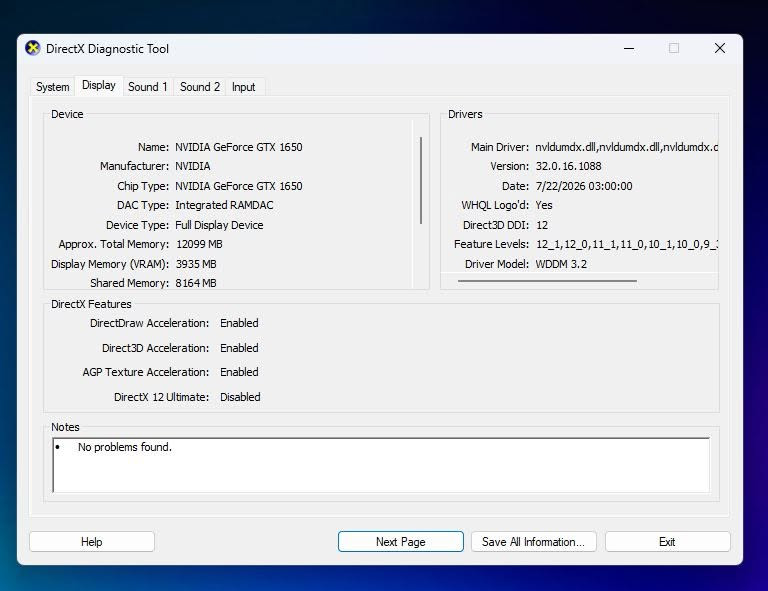This screenshot has width=768, height=591.
Task: Click the Feature Levels value list
Action: pyautogui.click(x=627, y=244)
